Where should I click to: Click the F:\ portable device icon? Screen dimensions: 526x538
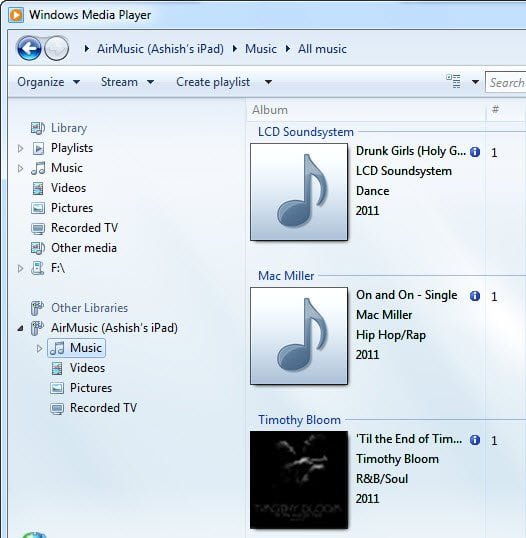pos(37,268)
